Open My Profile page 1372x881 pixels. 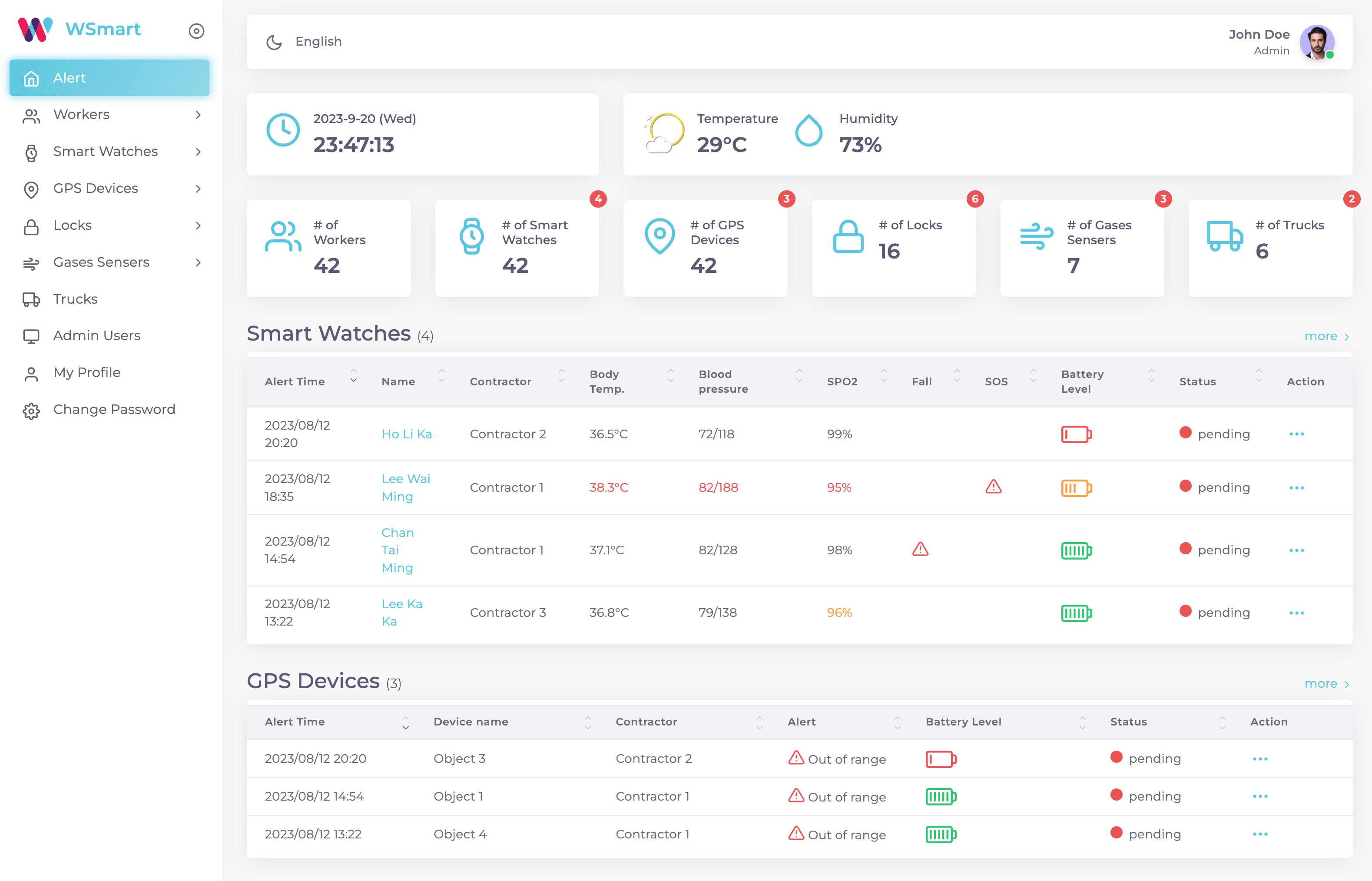tap(109, 373)
